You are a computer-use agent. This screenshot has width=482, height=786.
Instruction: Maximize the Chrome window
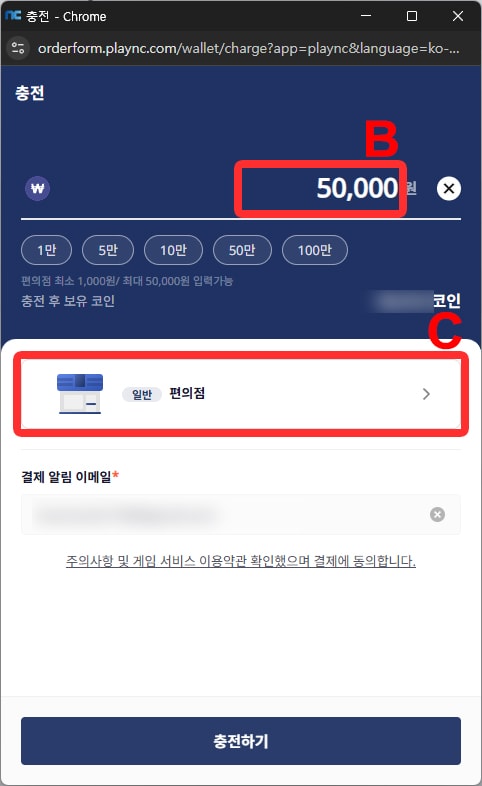[x=412, y=16]
